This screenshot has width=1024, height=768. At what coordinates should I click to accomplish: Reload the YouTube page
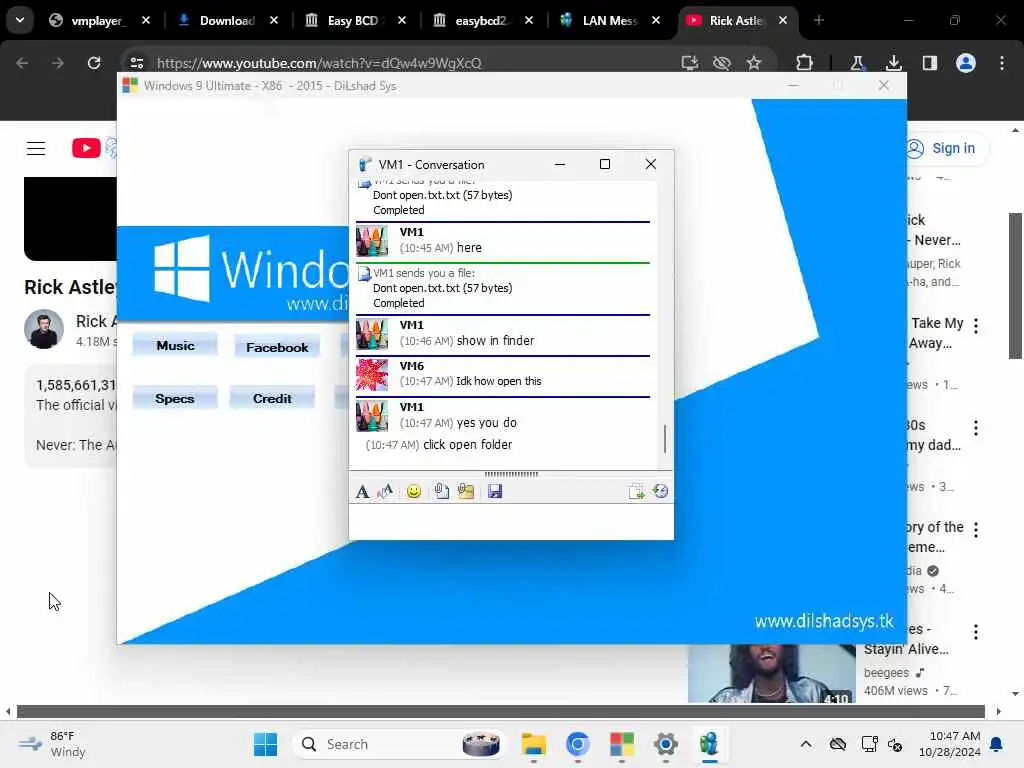coord(94,63)
